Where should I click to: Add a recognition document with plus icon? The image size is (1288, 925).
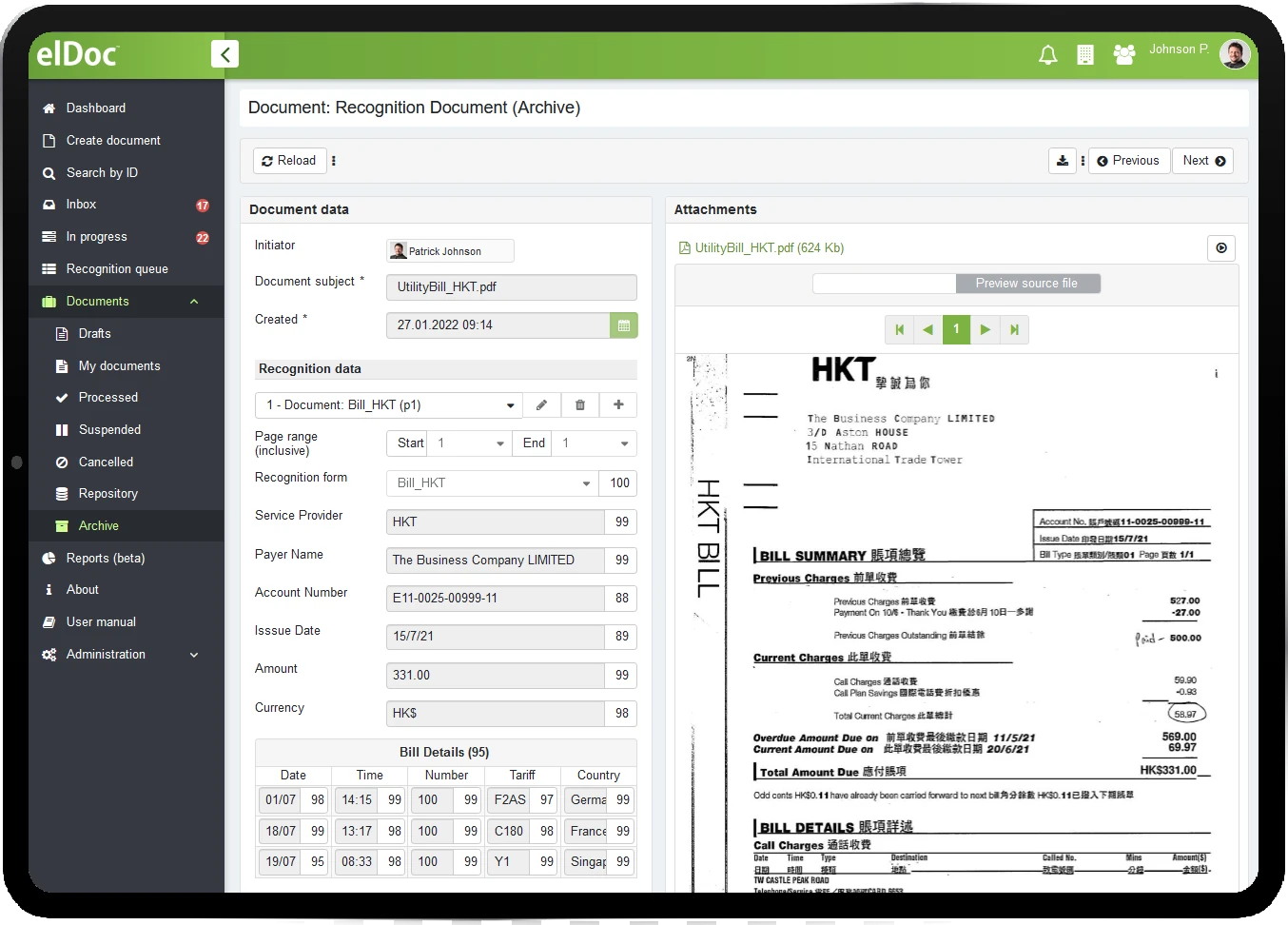coord(618,405)
